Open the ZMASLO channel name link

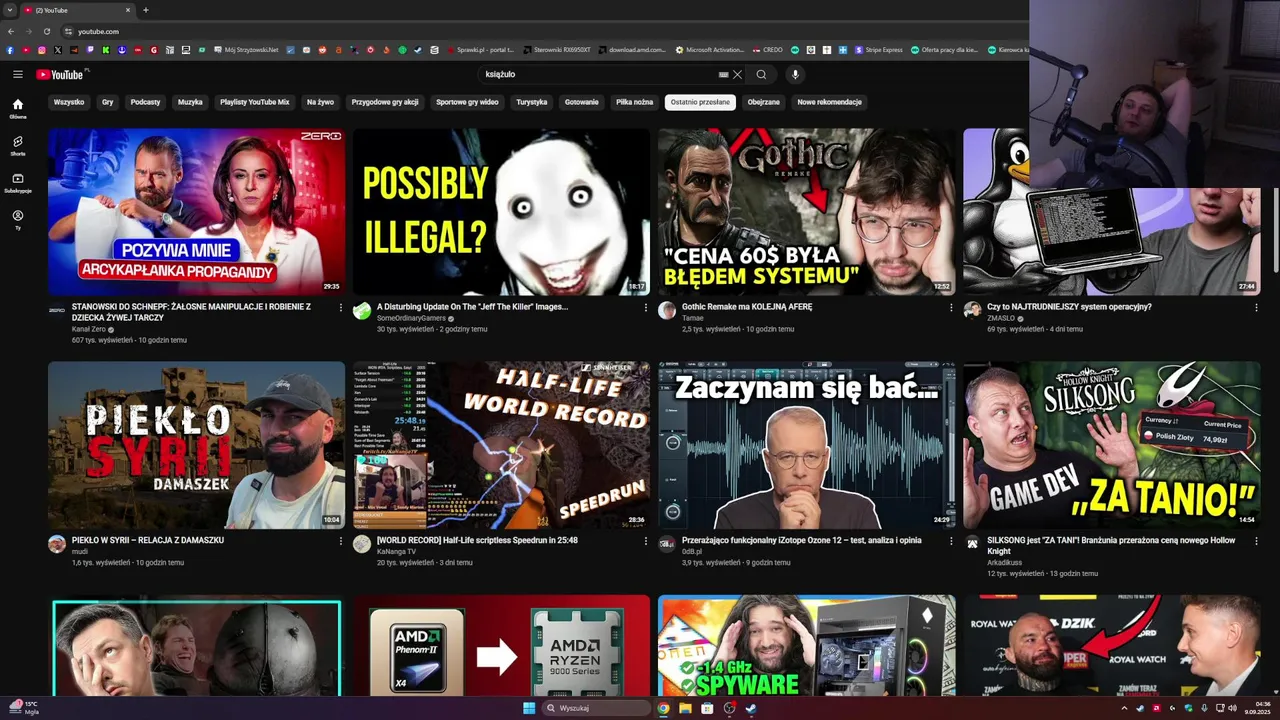click(1001, 318)
